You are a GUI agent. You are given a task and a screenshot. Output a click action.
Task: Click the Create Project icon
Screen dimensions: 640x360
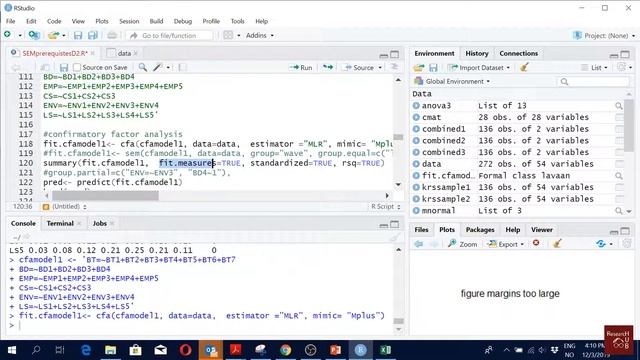click(34, 36)
